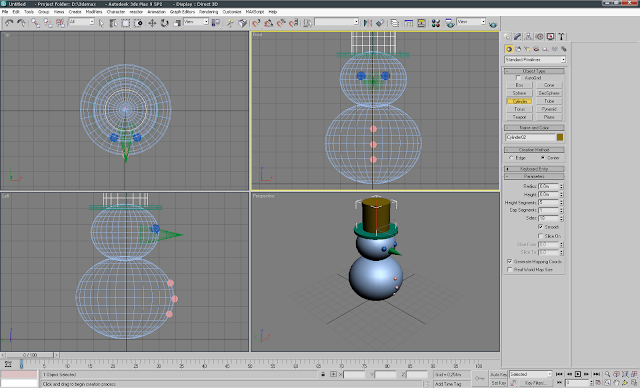Enable the AutoGrid checkbox
This screenshot has width=640, height=388.
pos(518,78)
